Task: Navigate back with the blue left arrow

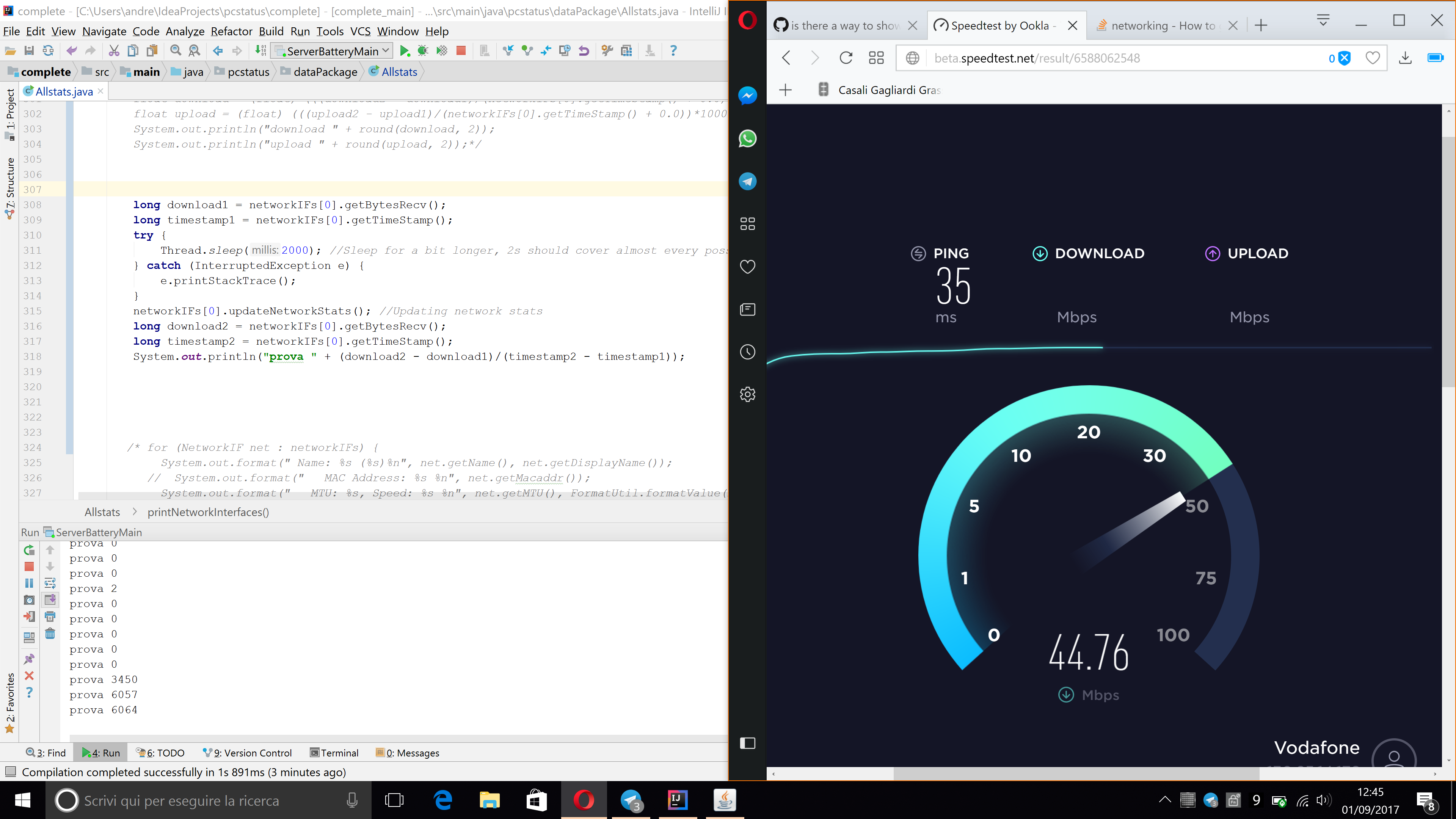Action: point(218,51)
